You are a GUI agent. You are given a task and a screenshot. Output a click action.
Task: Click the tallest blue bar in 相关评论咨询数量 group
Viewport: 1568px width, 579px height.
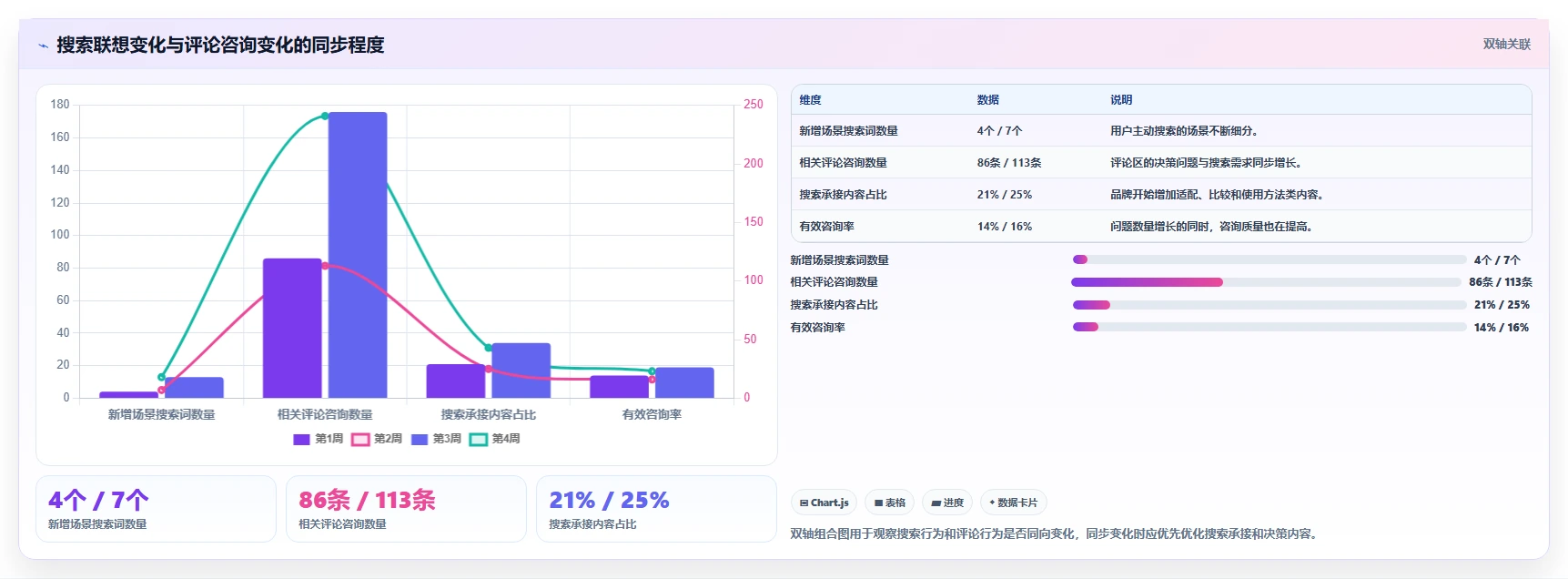point(358,255)
